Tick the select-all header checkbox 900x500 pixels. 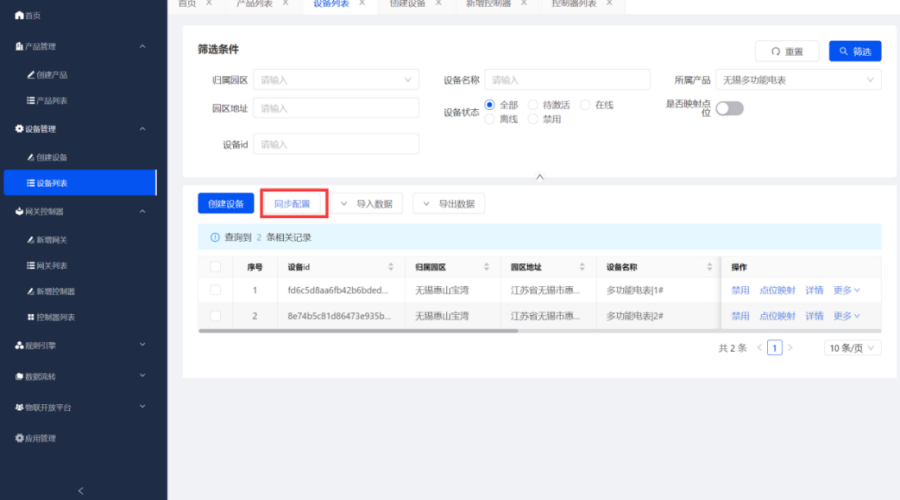215,267
